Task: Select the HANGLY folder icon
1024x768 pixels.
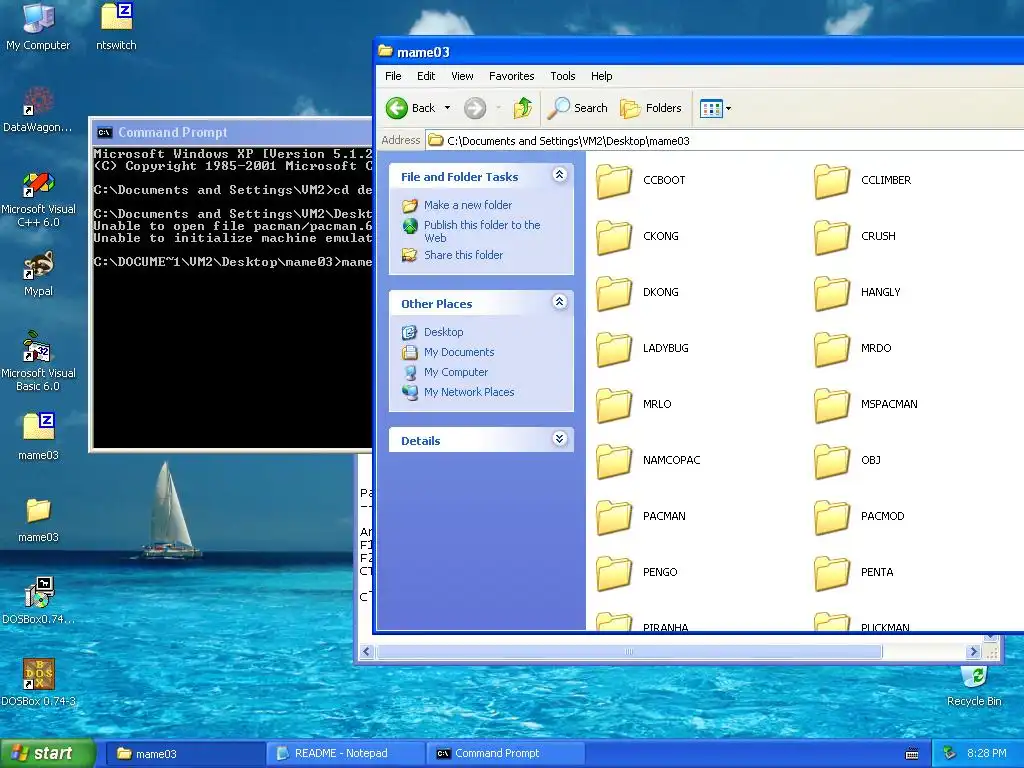Action: pyautogui.click(x=832, y=293)
